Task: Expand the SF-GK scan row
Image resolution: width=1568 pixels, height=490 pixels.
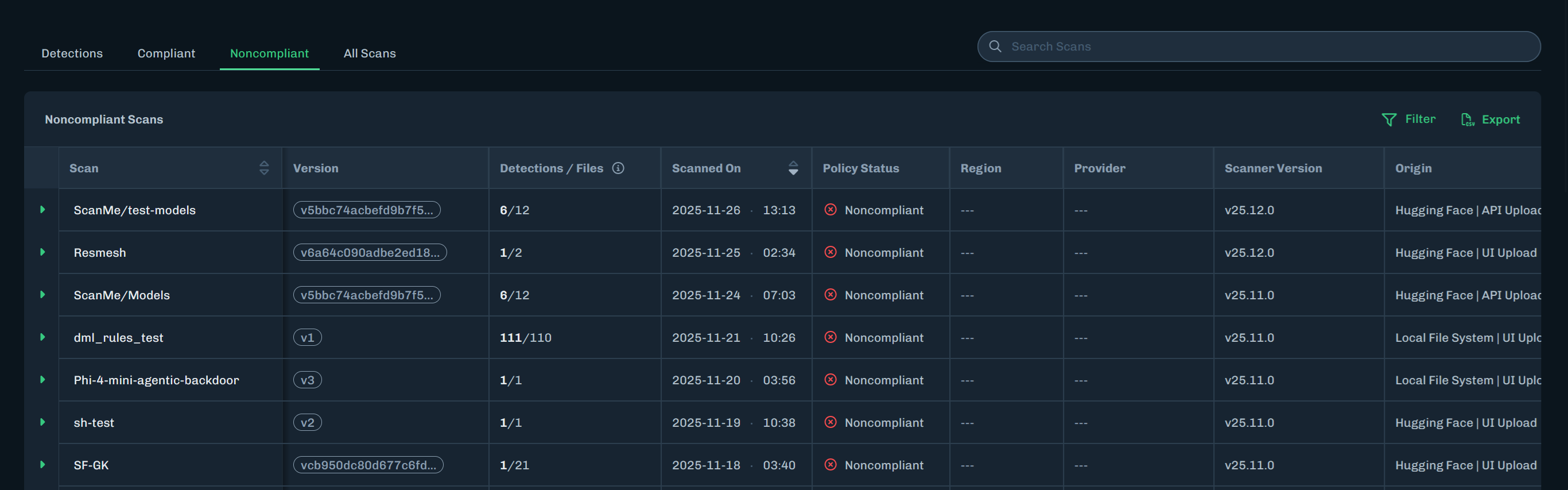Action: (x=42, y=464)
